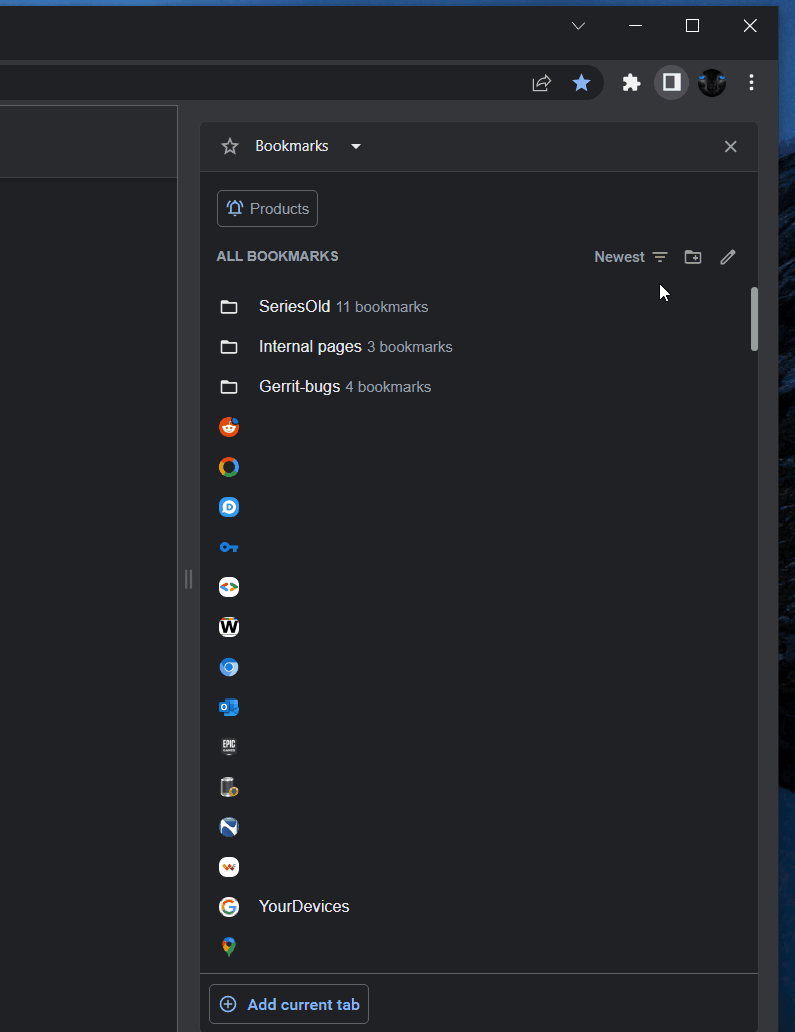The image size is (795, 1032).
Task: Open the Internal pages folder
Action: tap(478, 347)
